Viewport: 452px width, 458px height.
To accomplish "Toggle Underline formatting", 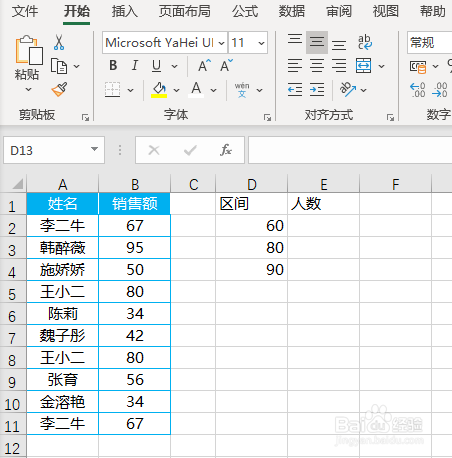I will [156, 65].
